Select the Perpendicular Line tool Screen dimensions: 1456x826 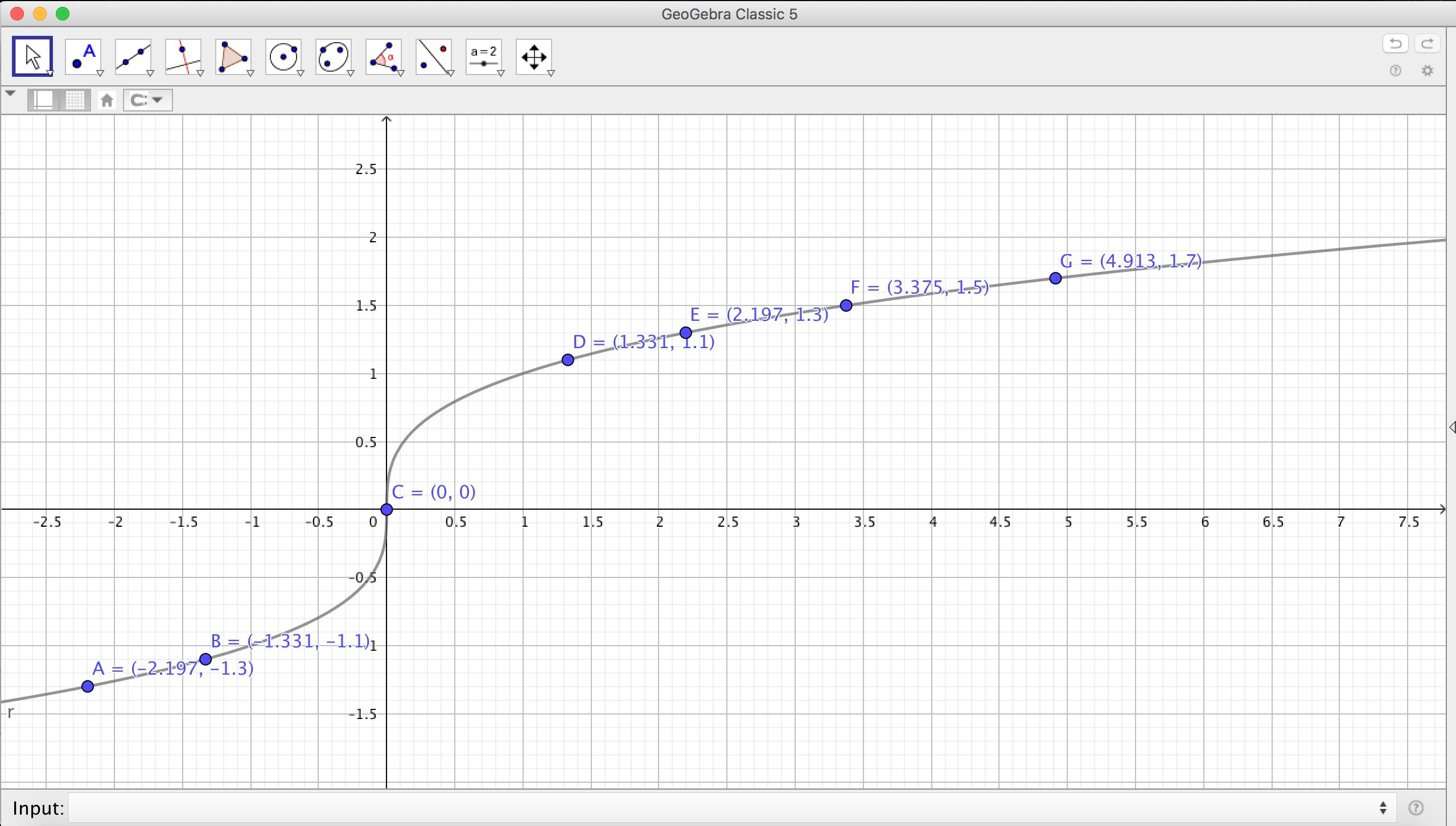[x=183, y=56]
